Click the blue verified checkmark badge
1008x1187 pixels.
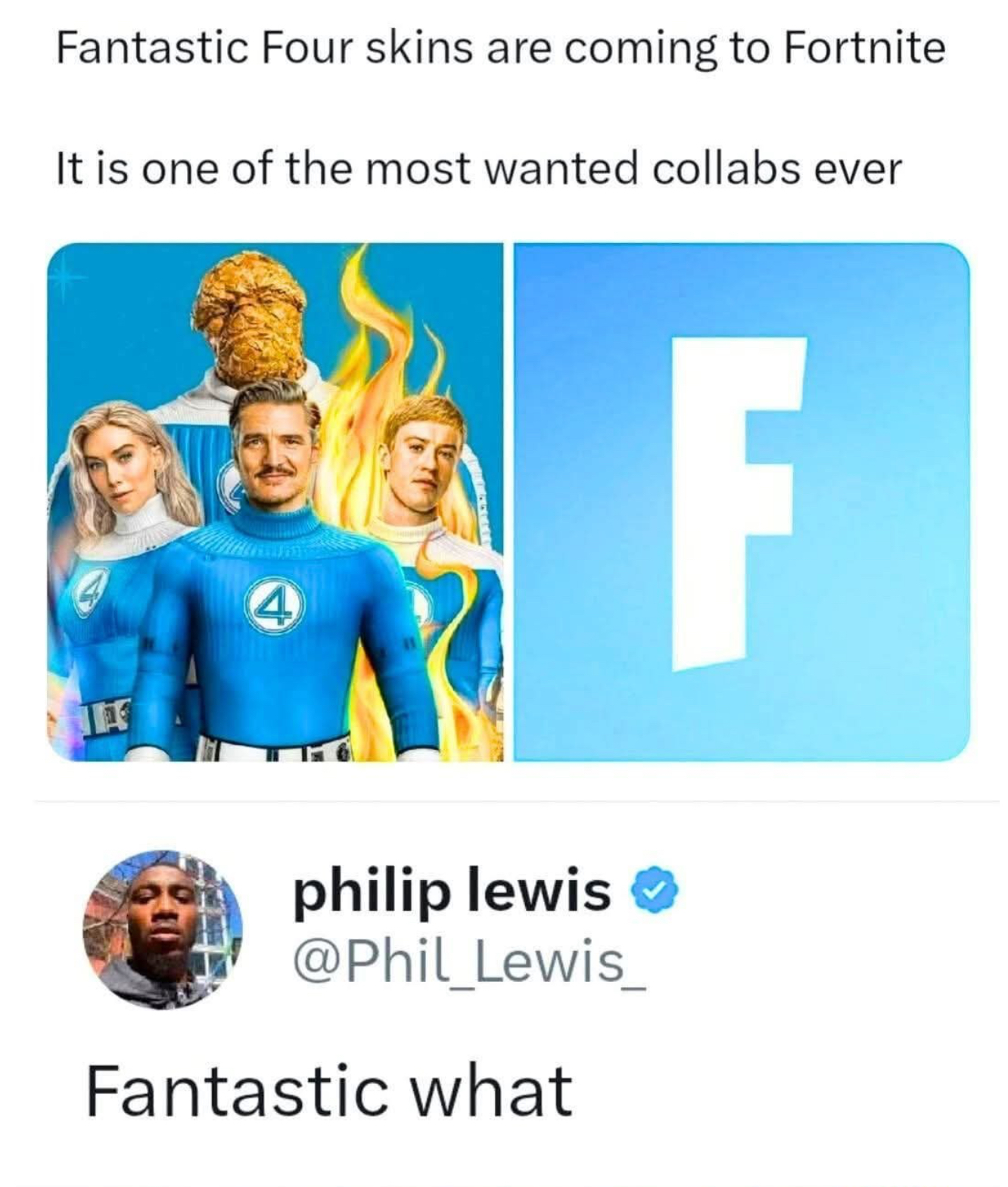pos(660,893)
